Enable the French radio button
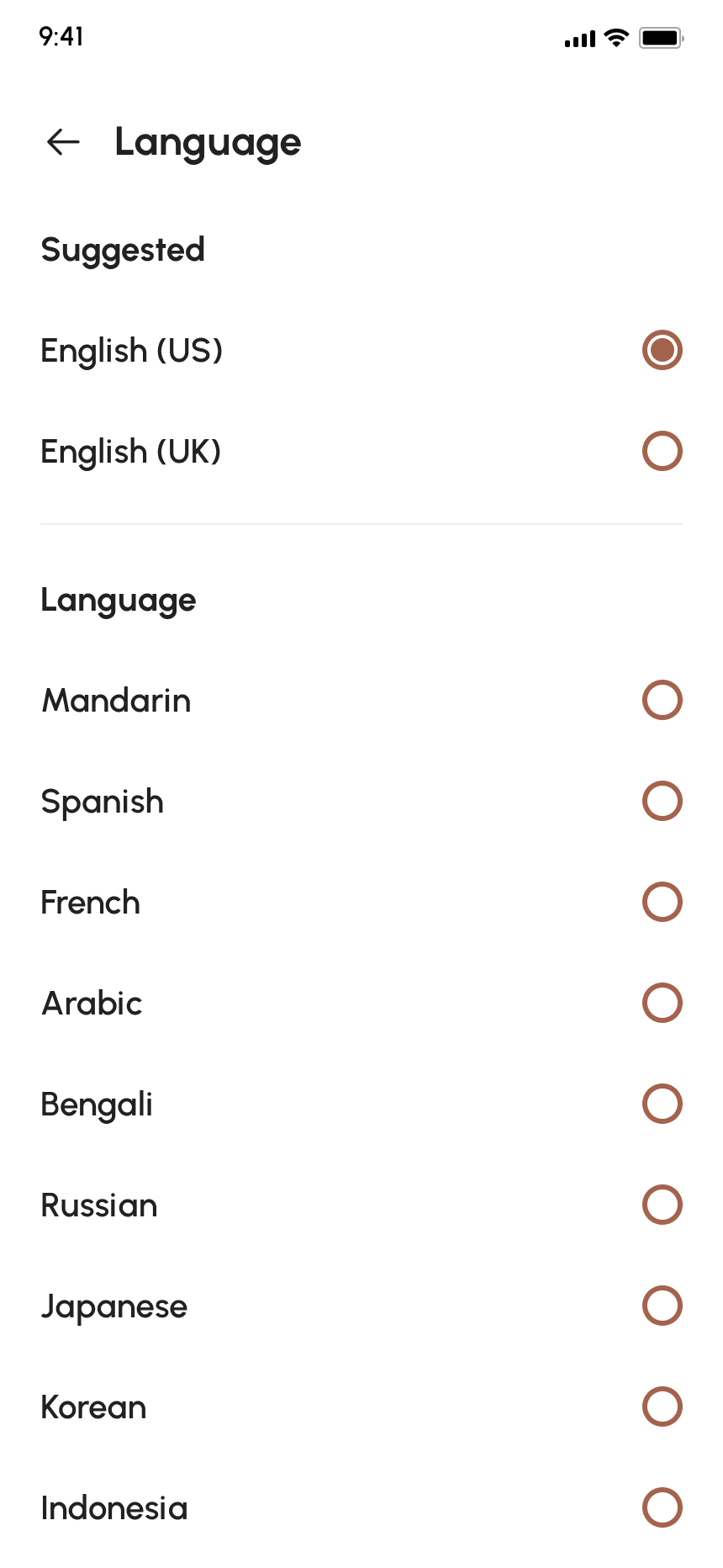Image resolution: width=723 pixels, height=1568 pixels. 662,902
